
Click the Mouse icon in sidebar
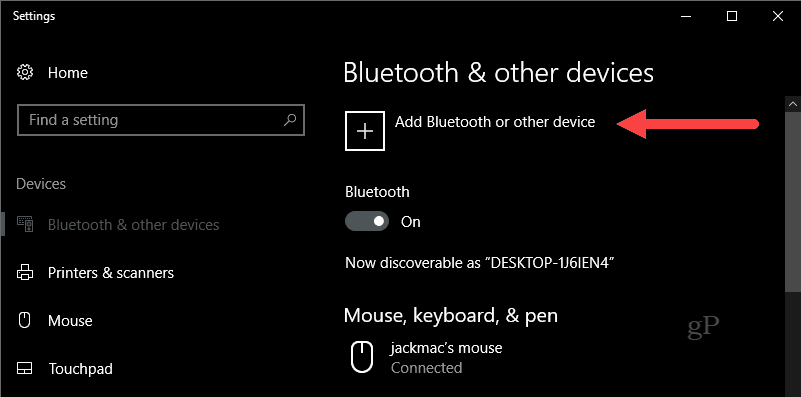pyautogui.click(x=25, y=320)
